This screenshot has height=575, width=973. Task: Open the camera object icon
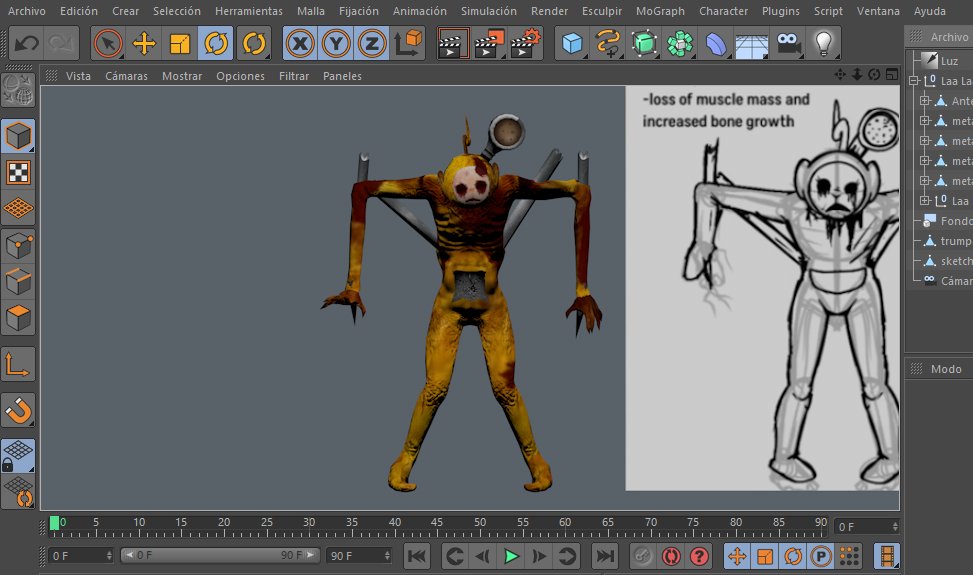(788, 43)
